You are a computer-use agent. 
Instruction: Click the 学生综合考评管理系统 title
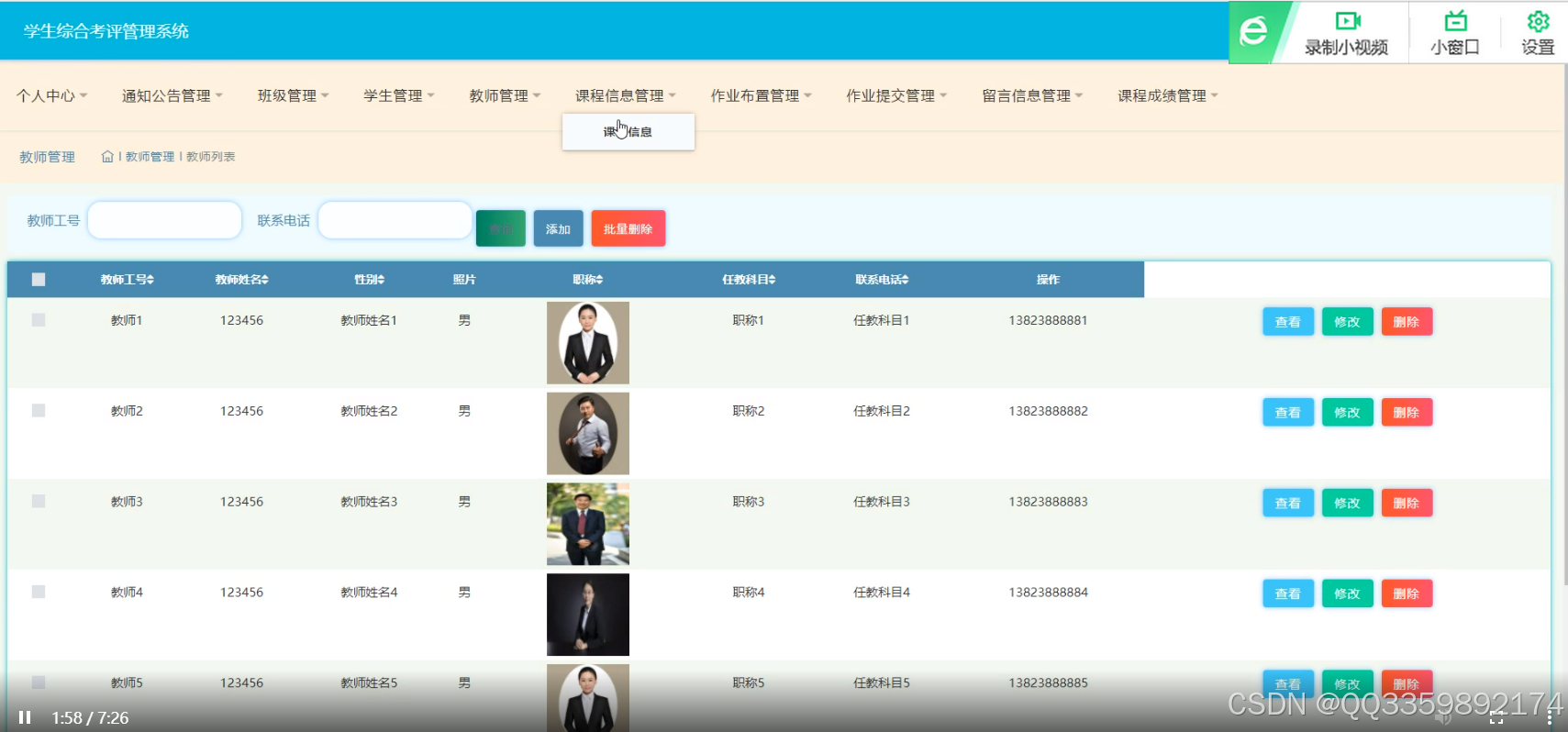tap(106, 31)
